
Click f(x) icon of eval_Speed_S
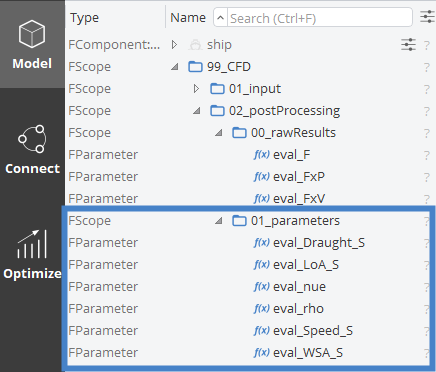tap(262, 331)
